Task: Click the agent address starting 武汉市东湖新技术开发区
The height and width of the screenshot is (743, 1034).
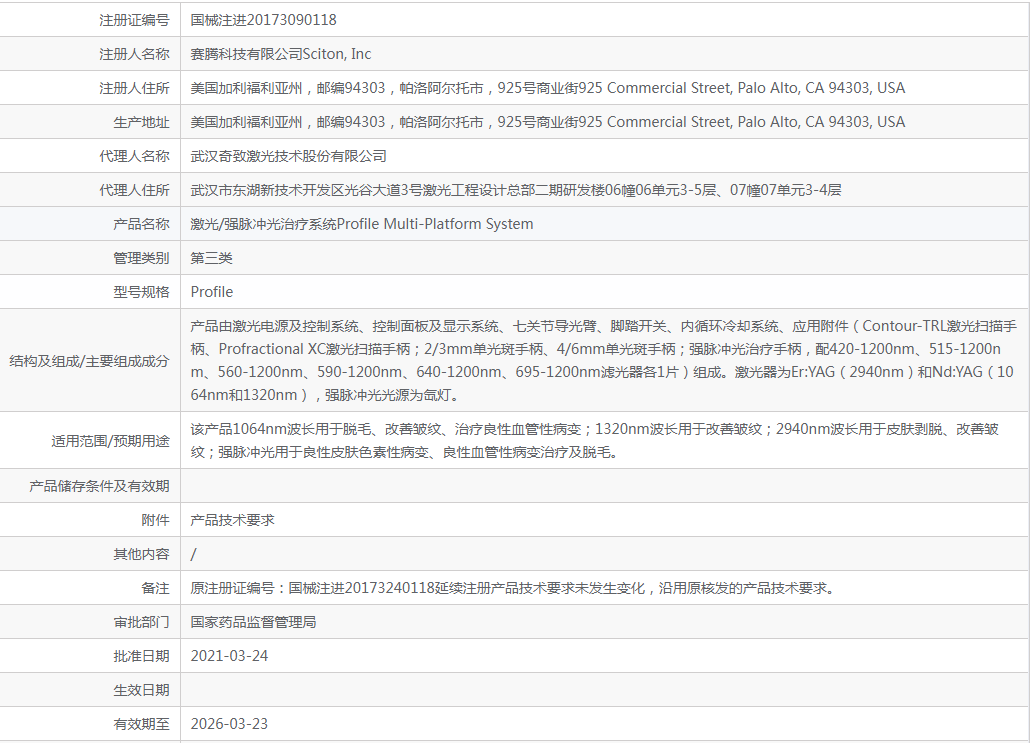Action: pos(516,190)
